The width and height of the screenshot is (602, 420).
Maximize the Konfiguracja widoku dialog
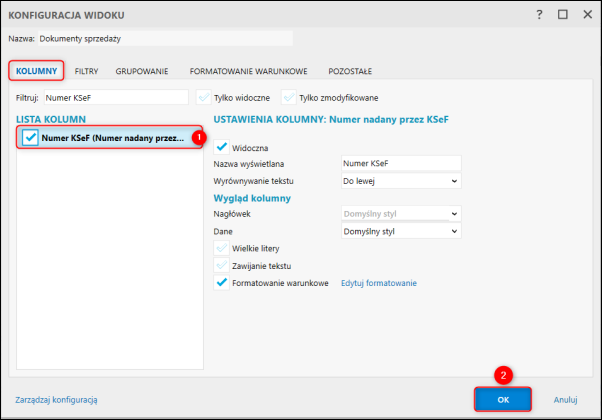coord(563,15)
